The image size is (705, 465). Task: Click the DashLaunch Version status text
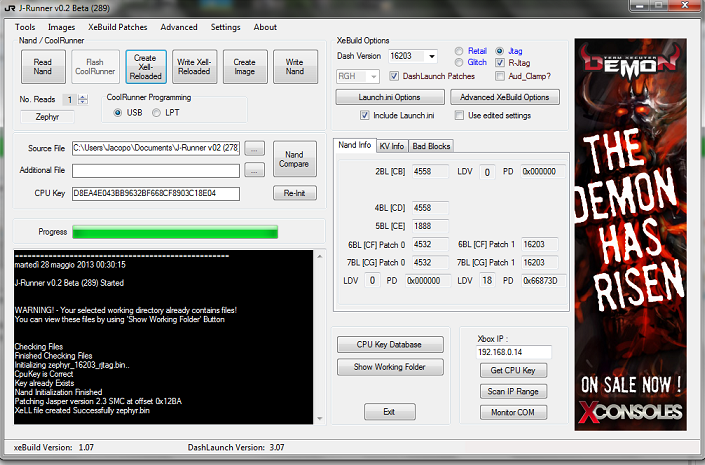tap(236, 447)
